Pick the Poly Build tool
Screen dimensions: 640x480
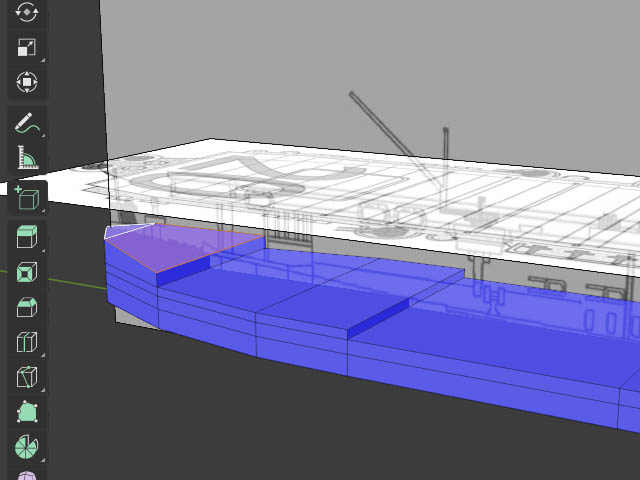(27, 412)
